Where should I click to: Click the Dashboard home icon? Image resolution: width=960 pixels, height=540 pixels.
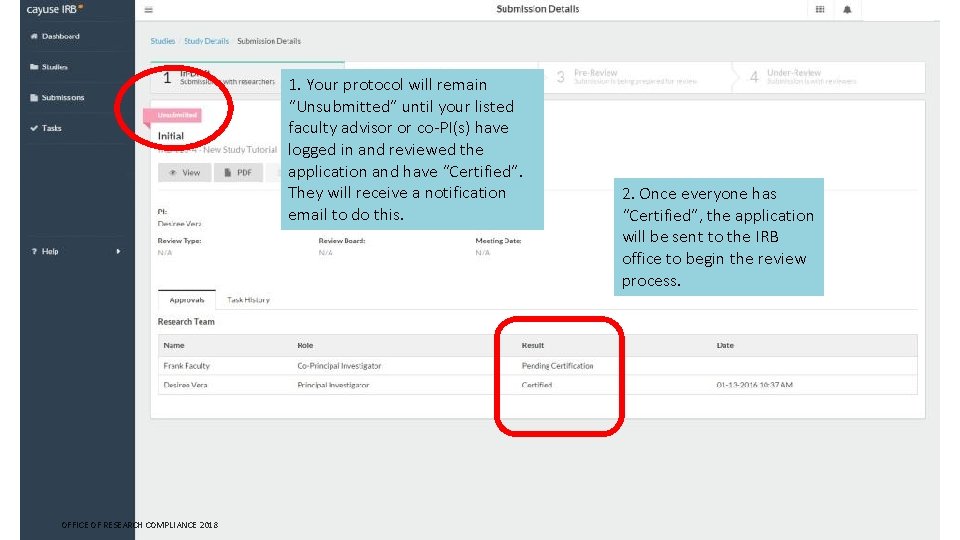[x=34, y=36]
